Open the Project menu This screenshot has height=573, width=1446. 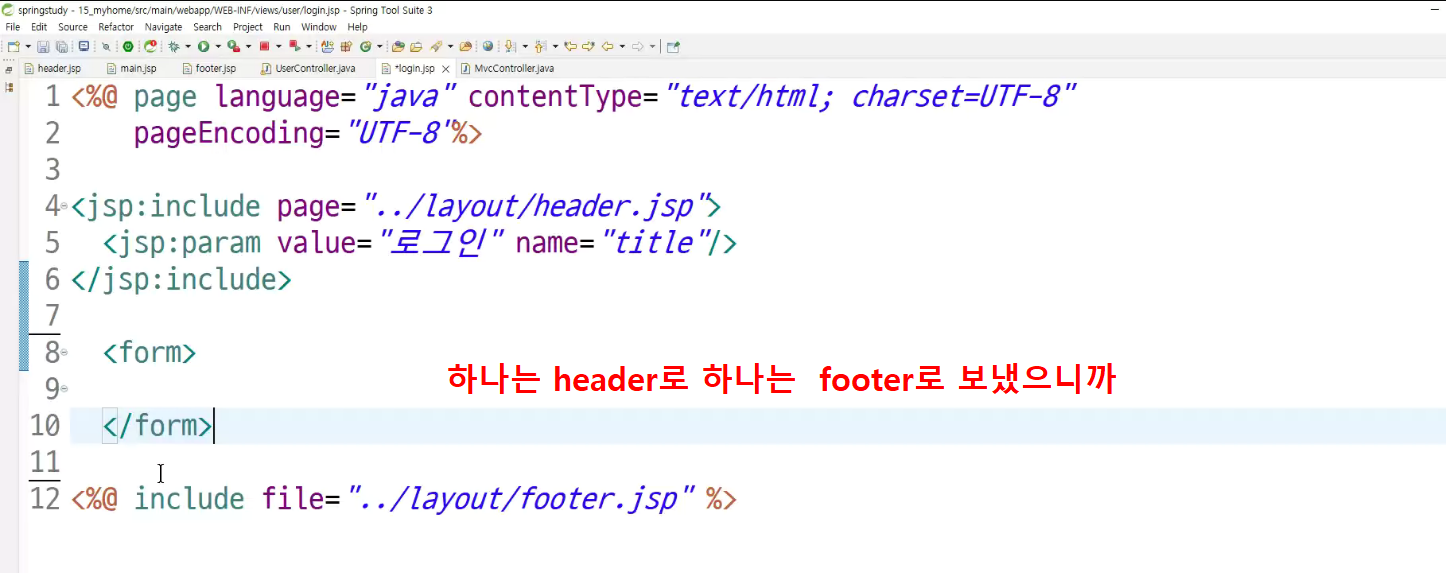[x=247, y=27]
